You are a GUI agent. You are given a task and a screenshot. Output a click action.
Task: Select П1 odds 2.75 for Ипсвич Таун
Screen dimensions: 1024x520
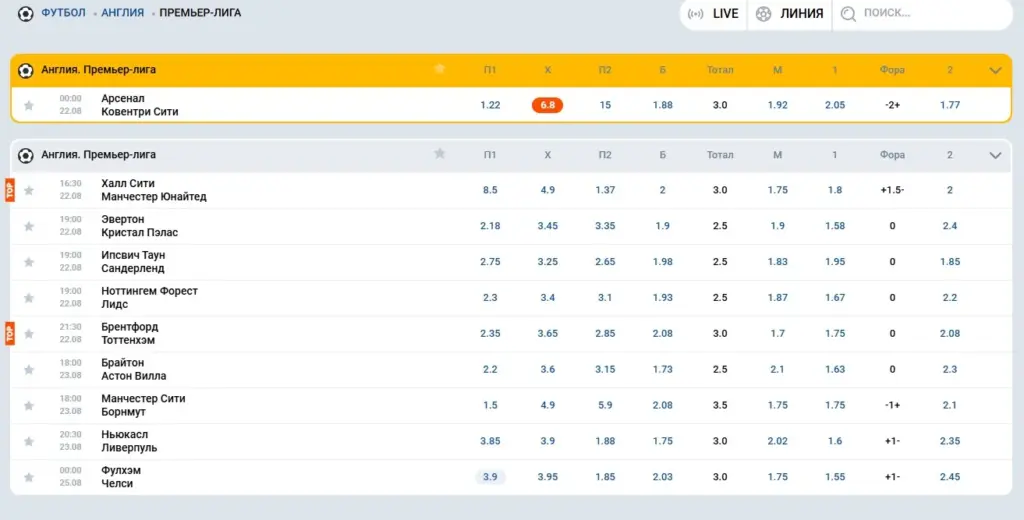click(490, 262)
